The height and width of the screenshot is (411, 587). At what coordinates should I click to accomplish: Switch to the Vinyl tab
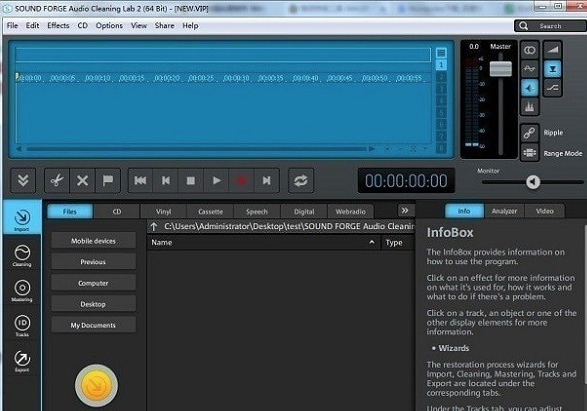pyautogui.click(x=164, y=211)
